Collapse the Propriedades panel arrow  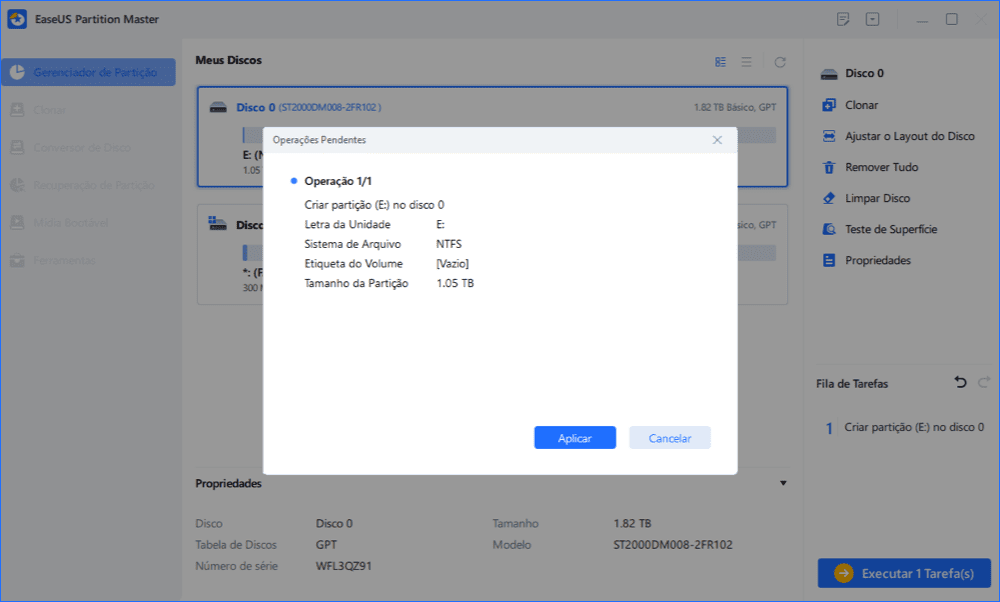click(x=782, y=483)
